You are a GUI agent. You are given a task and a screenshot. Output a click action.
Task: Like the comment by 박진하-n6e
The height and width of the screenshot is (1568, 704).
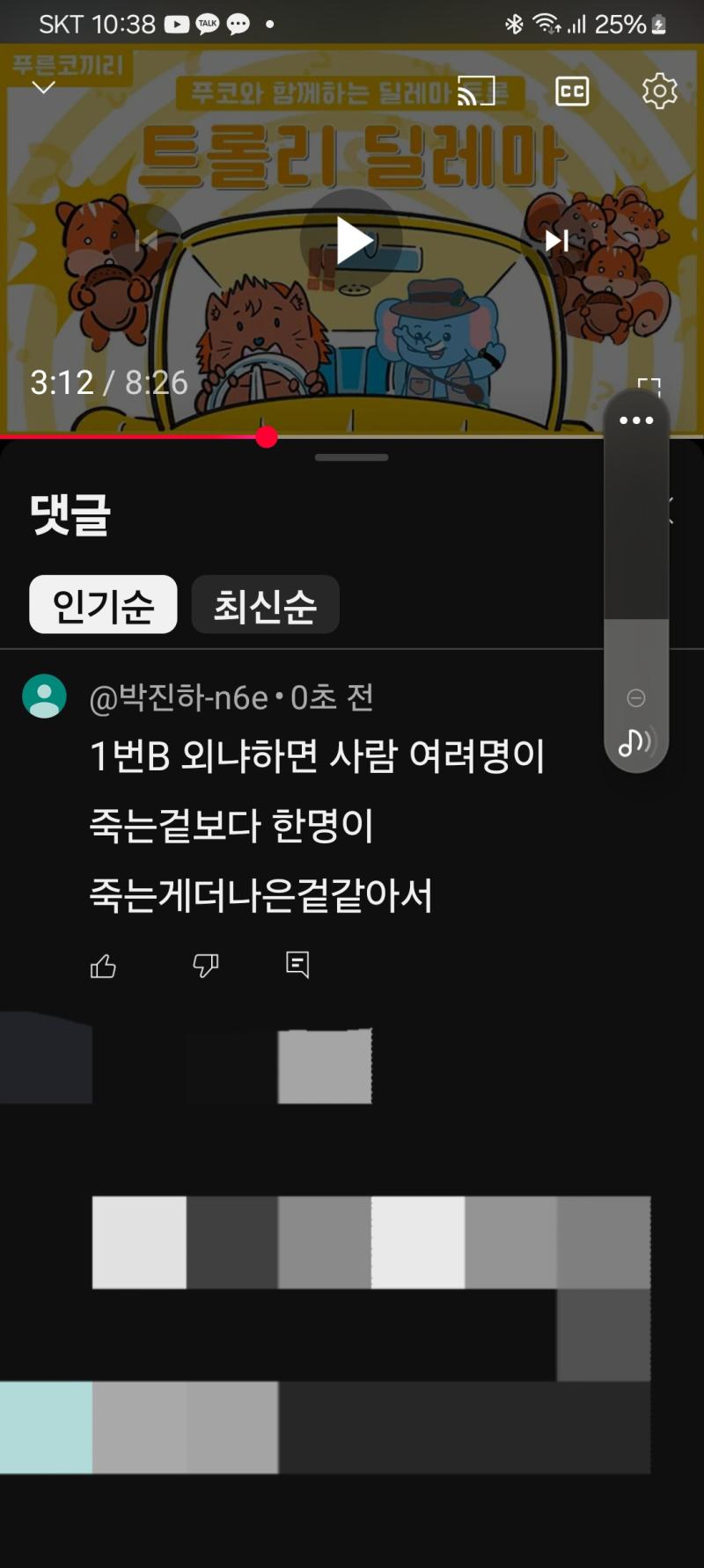click(x=103, y=966)
